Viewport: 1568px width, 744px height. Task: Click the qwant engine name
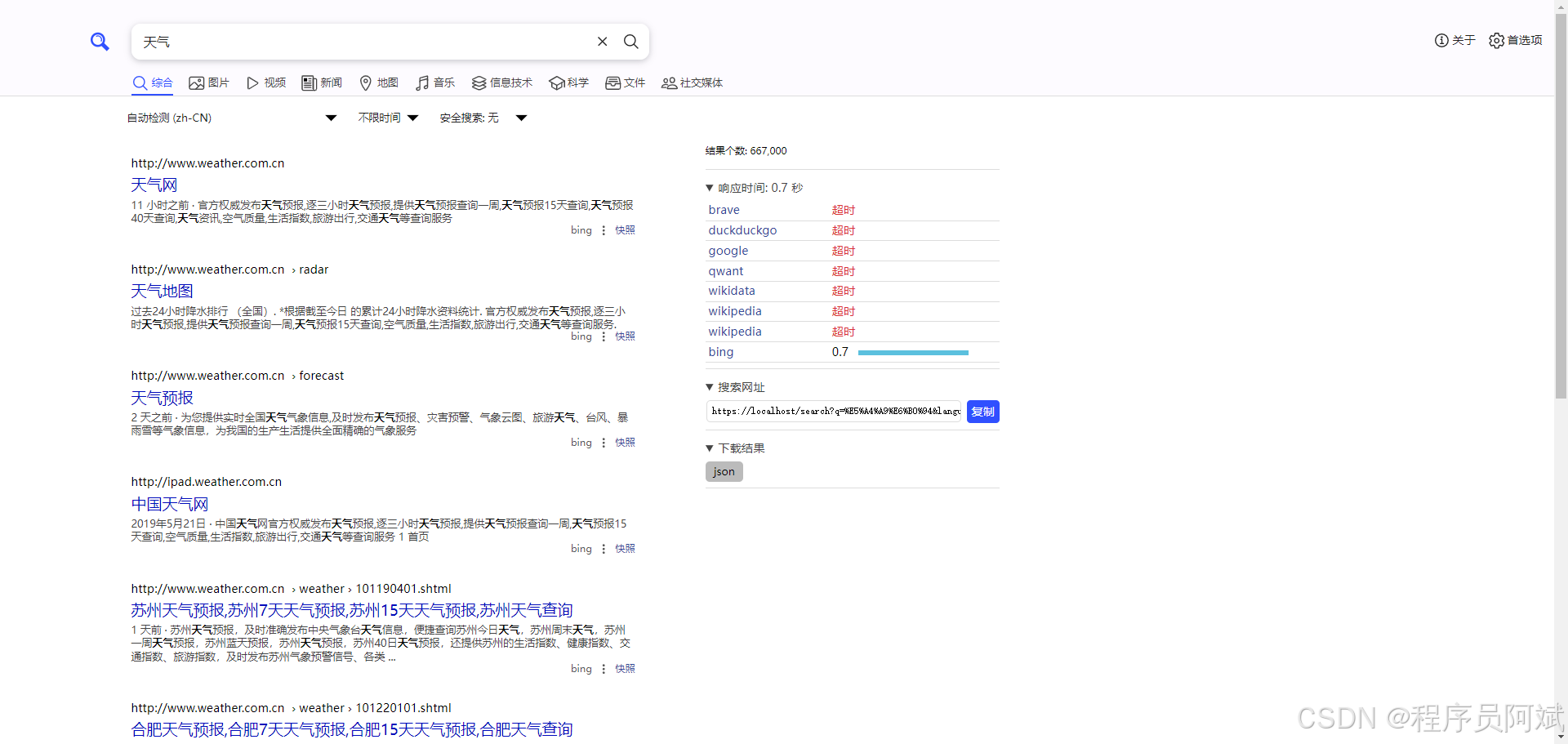point(726,271)
